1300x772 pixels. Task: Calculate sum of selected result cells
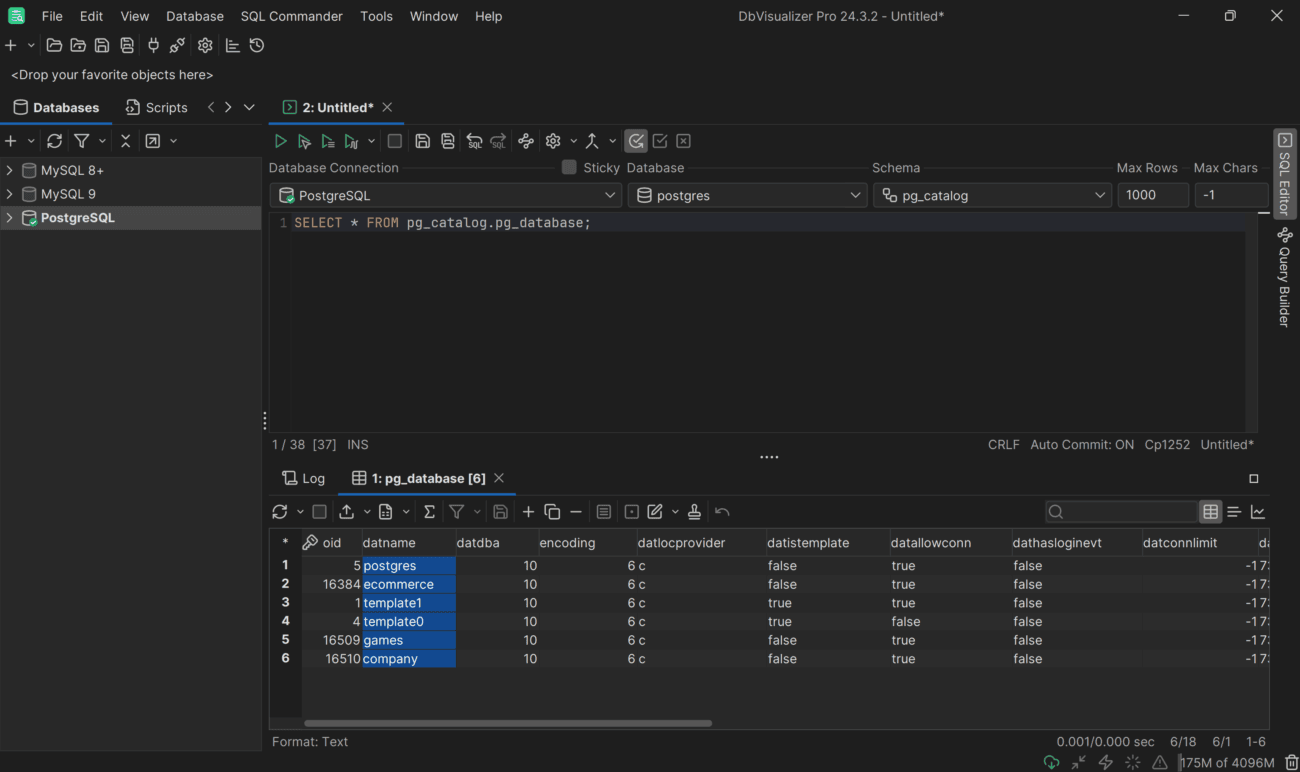(x=429, y=511)
